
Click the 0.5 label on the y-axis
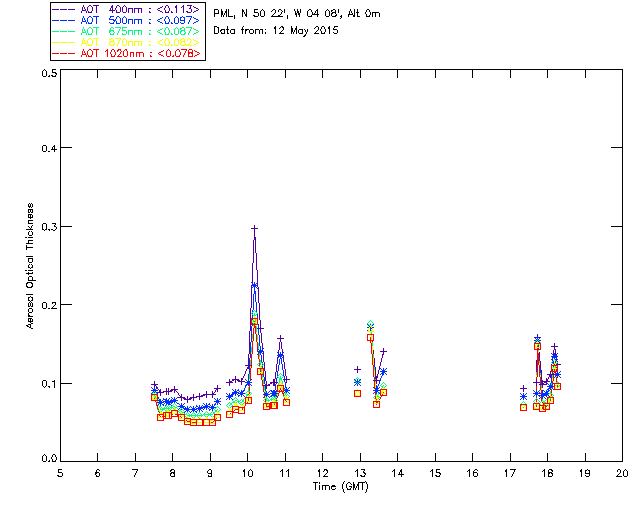[x=49, y=73]
